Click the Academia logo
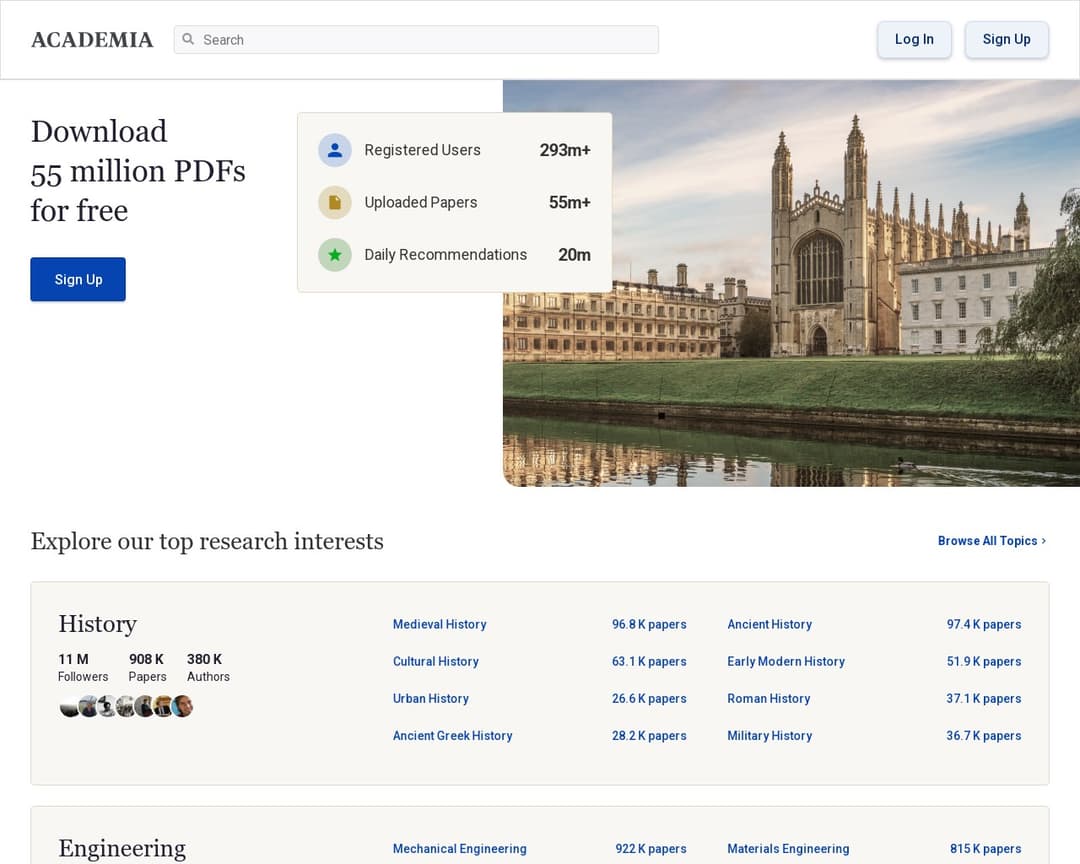Viewport: 1080px width, 864px height. pyautogui.click(x=92, y=40)
